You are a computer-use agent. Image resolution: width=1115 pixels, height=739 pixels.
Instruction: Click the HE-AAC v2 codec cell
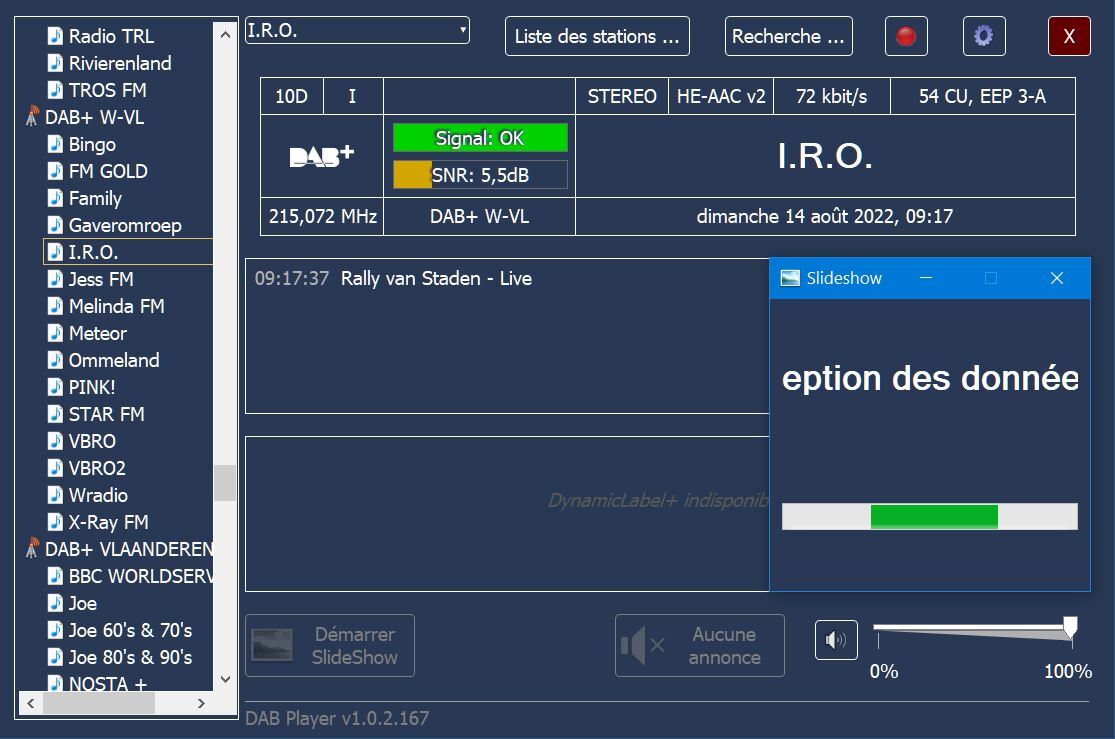click(721, 96)
